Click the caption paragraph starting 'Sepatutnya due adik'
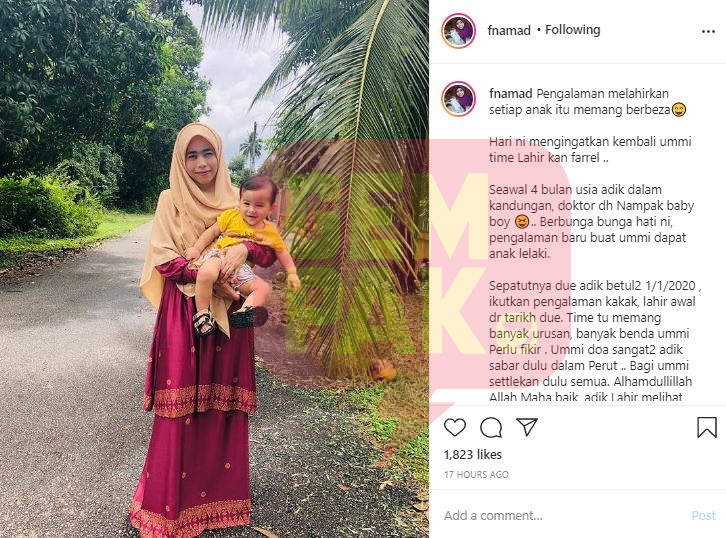This screenshot has height=538, width=726. pos(595,341)
